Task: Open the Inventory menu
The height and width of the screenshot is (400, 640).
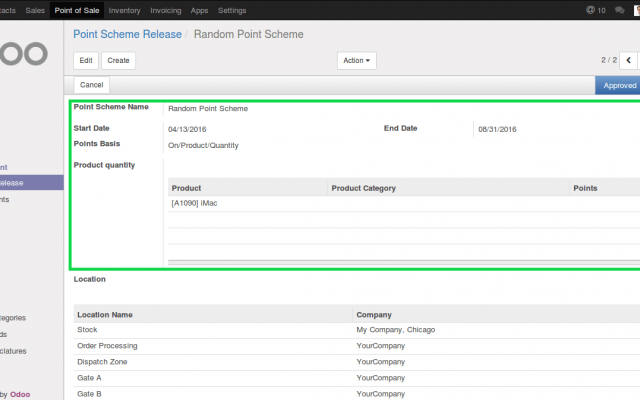Action: (124, 10)
